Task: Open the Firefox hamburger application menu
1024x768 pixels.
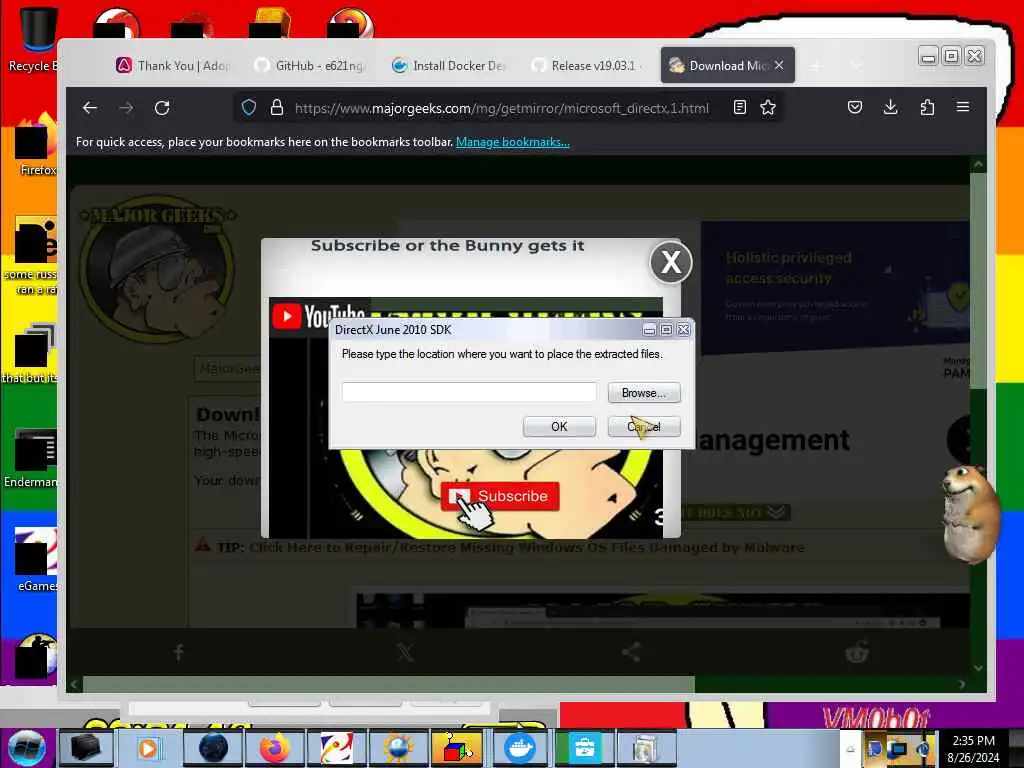Action: tap(963, 107)
